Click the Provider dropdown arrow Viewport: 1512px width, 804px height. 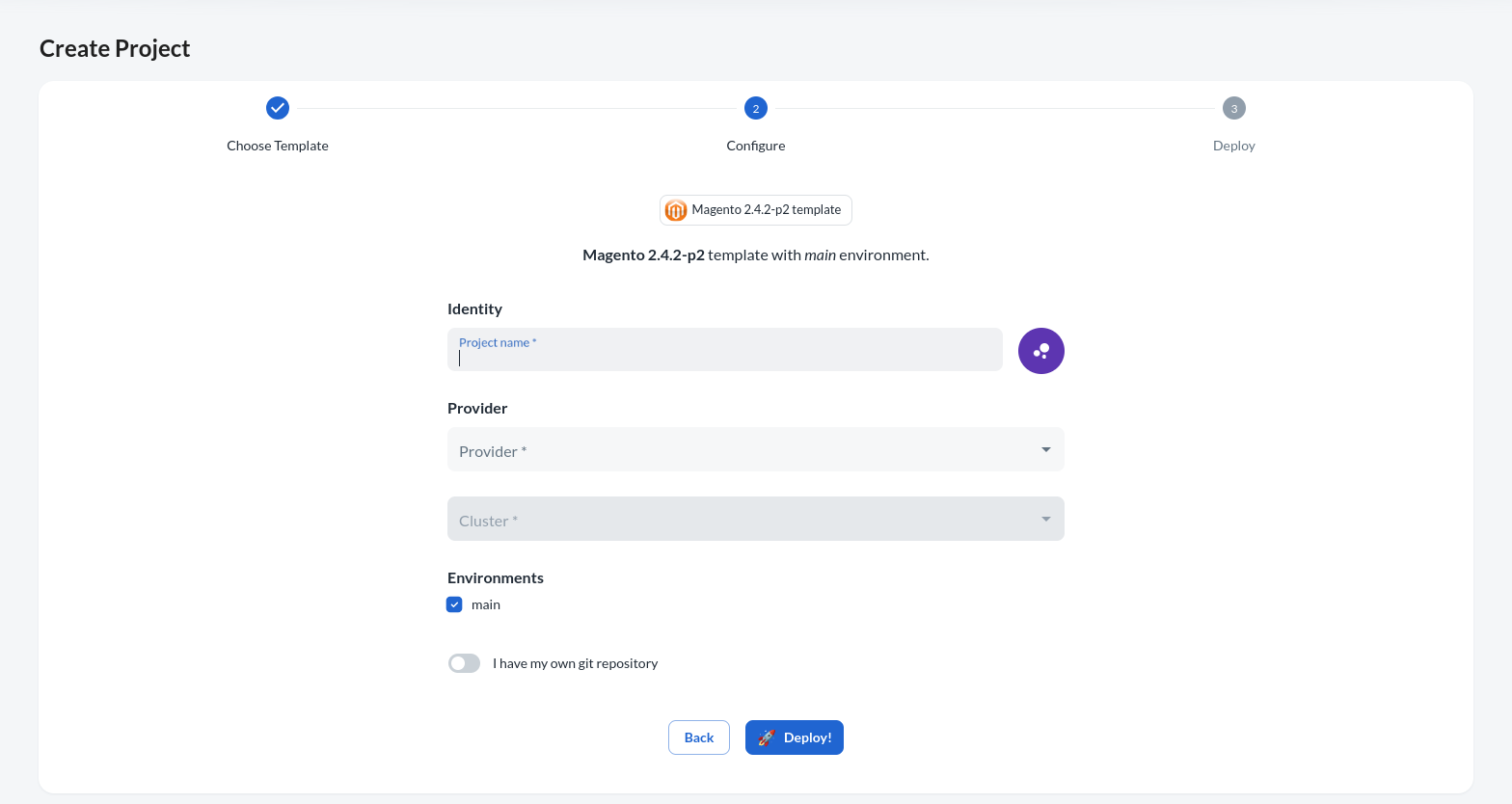pyautogui.click(x=1046, y=450)
